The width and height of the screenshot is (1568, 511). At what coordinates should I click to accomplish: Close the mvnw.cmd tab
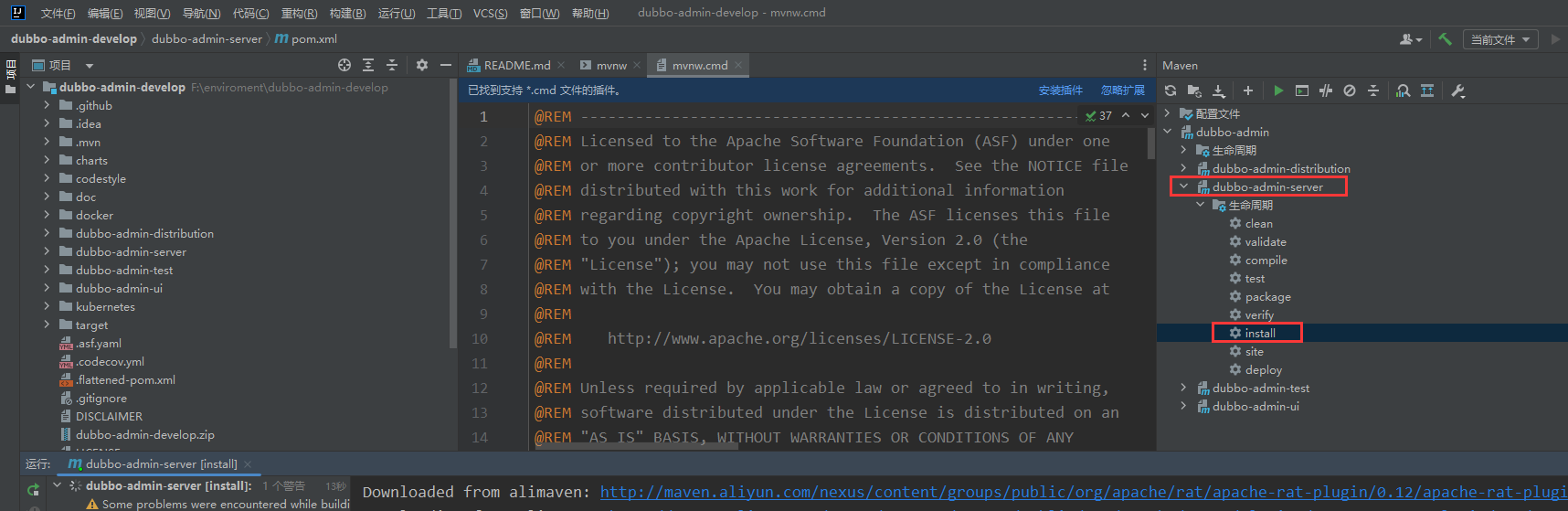click(x=737, y=65)
